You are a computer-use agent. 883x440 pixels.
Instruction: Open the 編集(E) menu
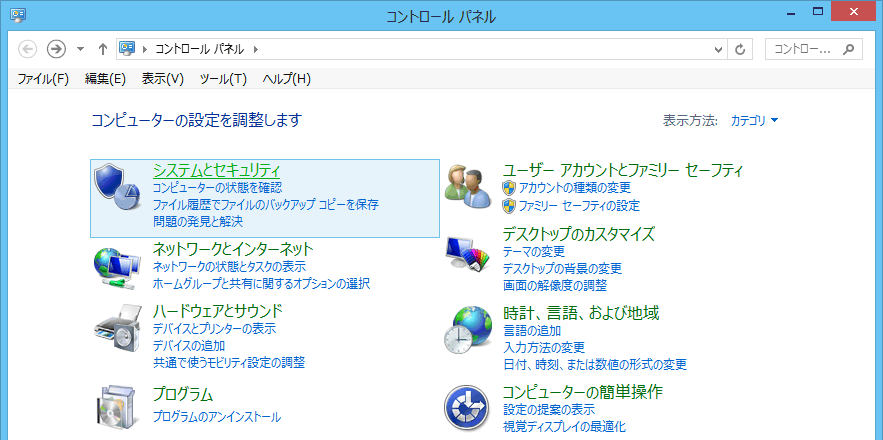[105, 79]
